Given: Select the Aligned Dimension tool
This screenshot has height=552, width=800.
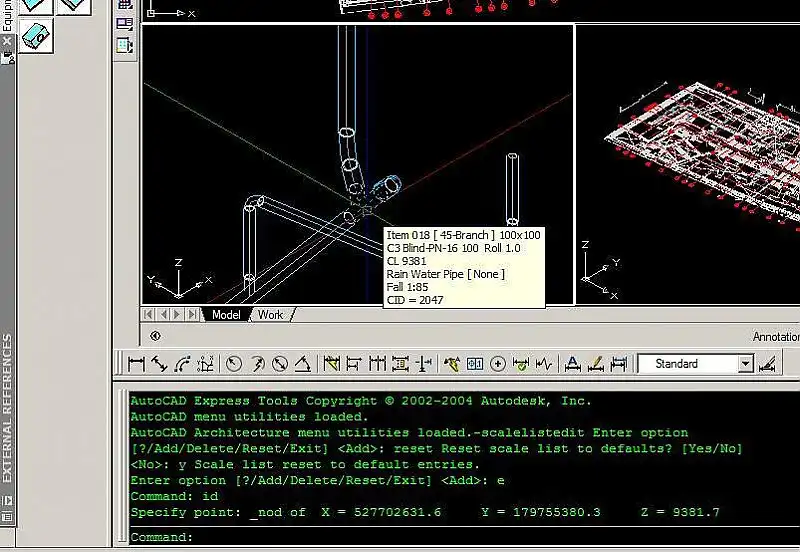Looking at the screenshot, I should (x=159, y=364).
